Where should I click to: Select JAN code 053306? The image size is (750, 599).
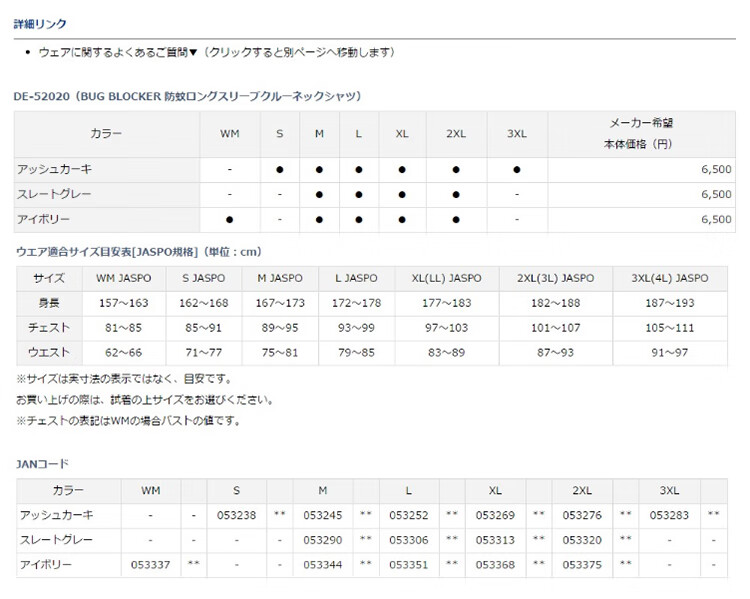pyautogui.click(x=409, y=540)
